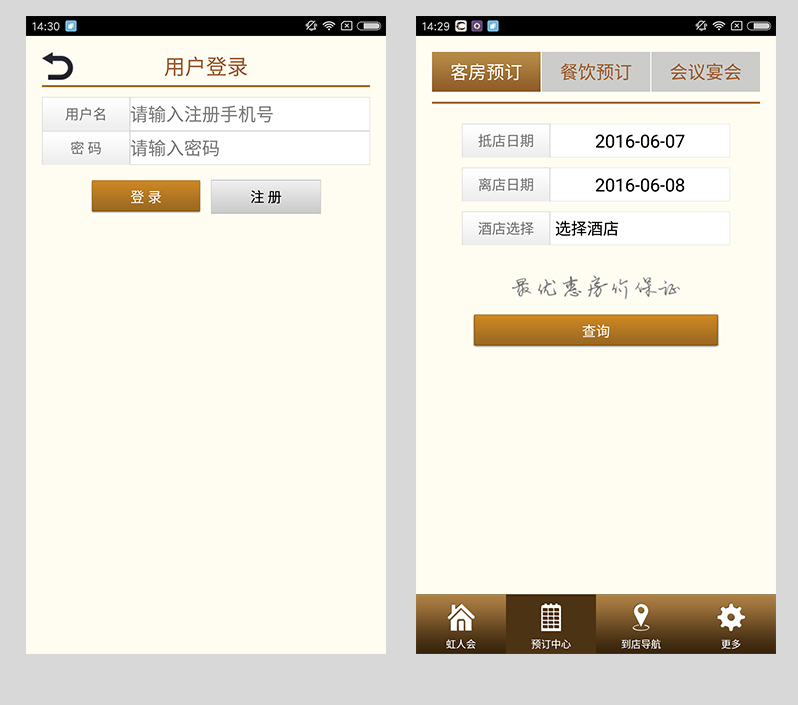
Task: Open 抵店日期 date picker showing 2016-06-07
Action: coord(640,141)
